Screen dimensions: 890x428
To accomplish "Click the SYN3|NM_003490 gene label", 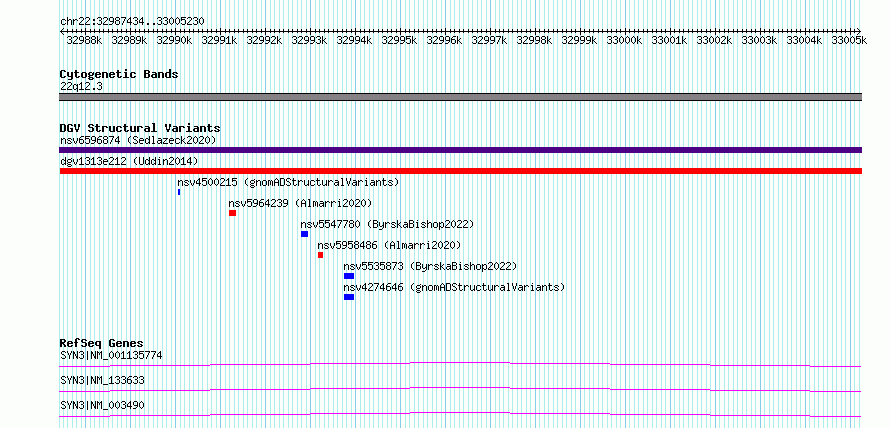I will [x=102, y=405].
